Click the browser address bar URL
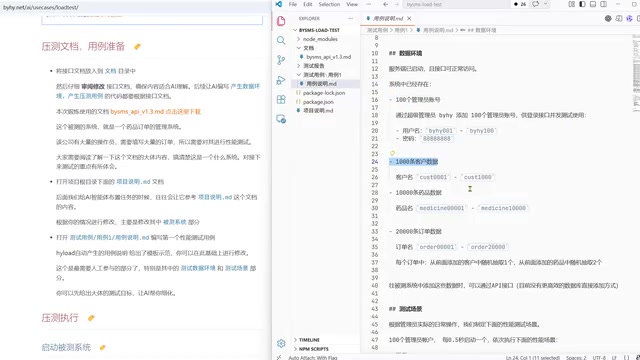Image resolution: width=640 pixels, height=360 pixels. coord(41,7)
